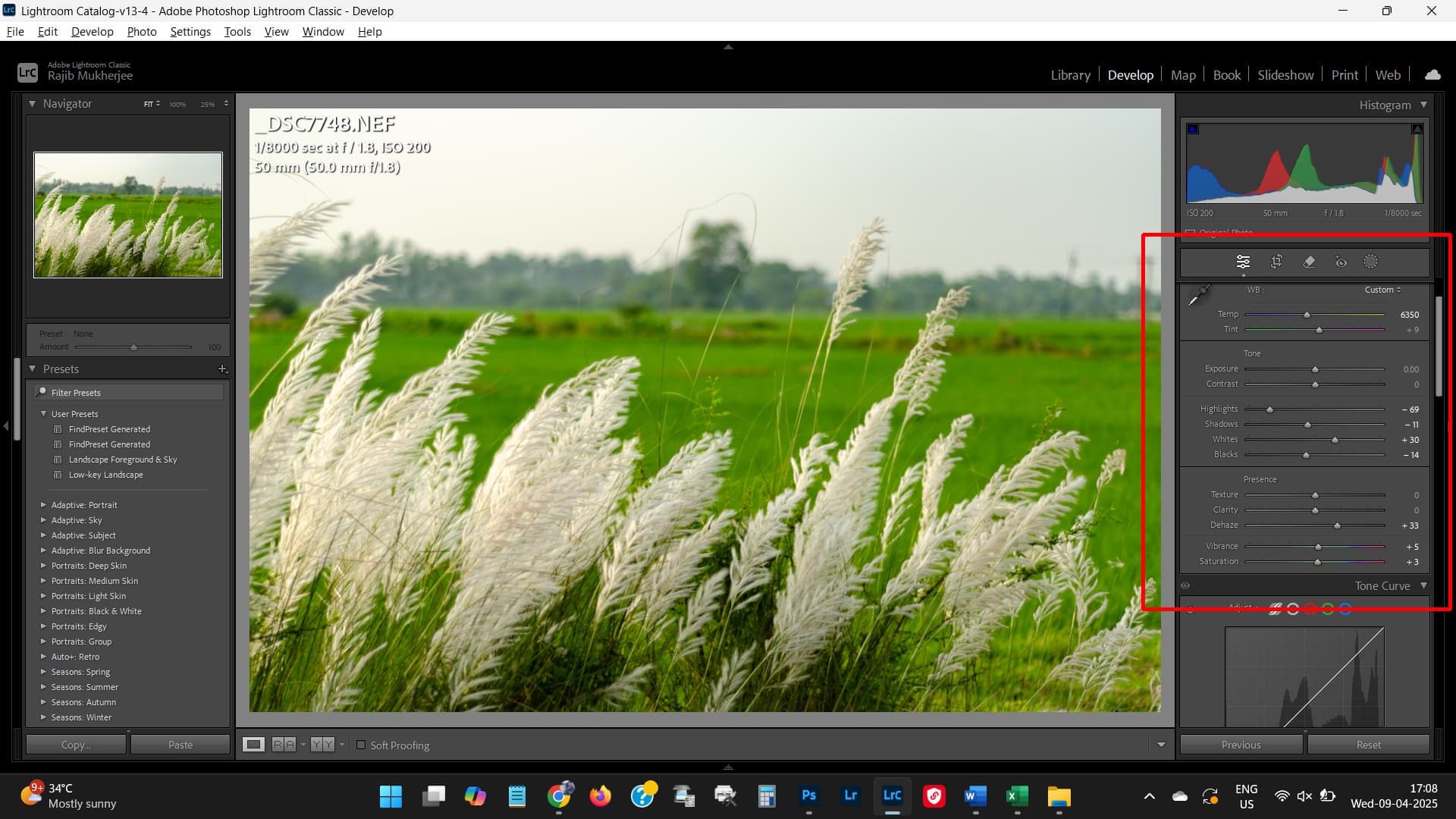Open toolbar content dropdown arrow
The image size is (1456, 819).
pos(1160,745)
